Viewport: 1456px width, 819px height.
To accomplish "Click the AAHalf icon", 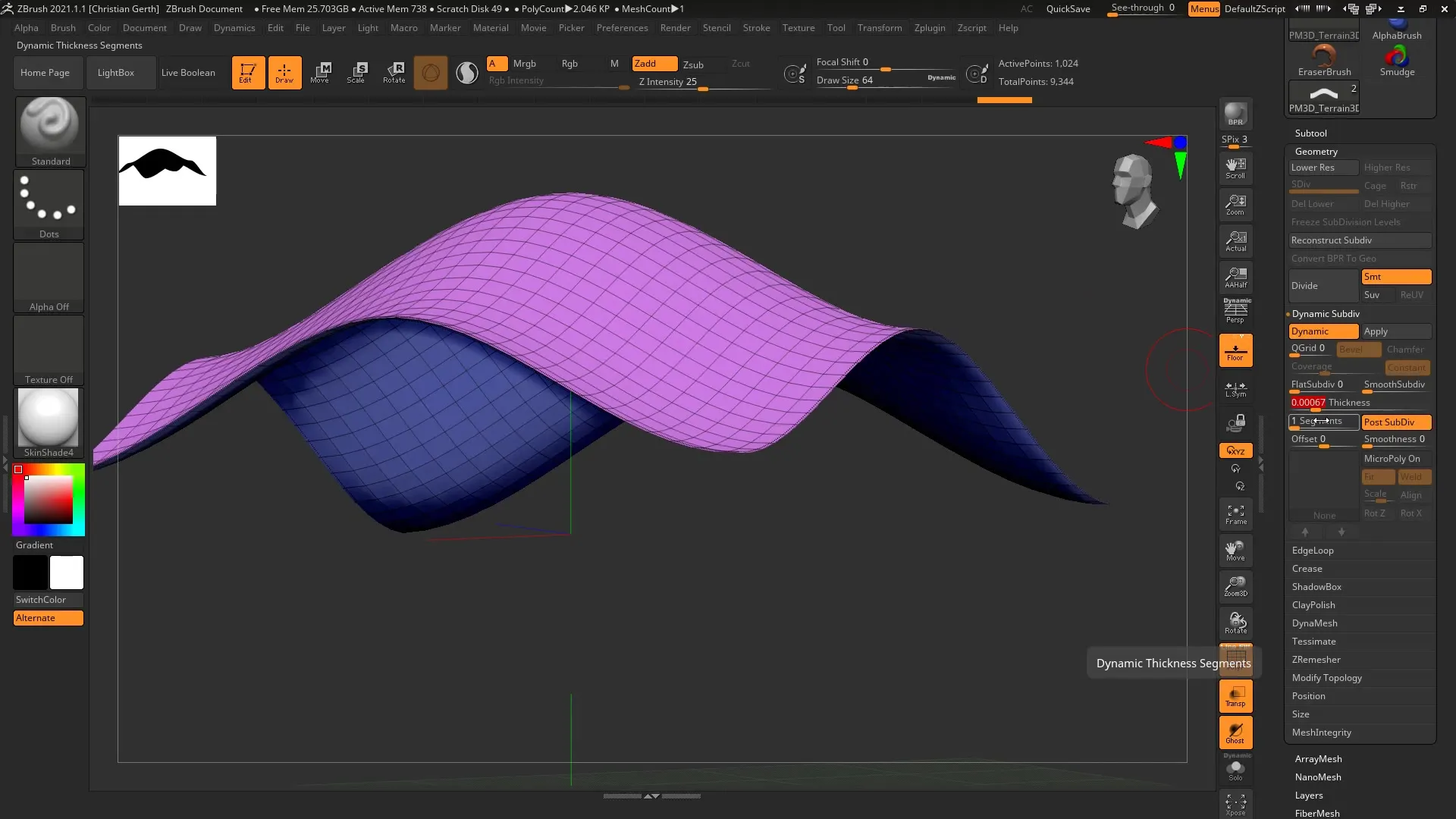I will tap(1236, 278).
